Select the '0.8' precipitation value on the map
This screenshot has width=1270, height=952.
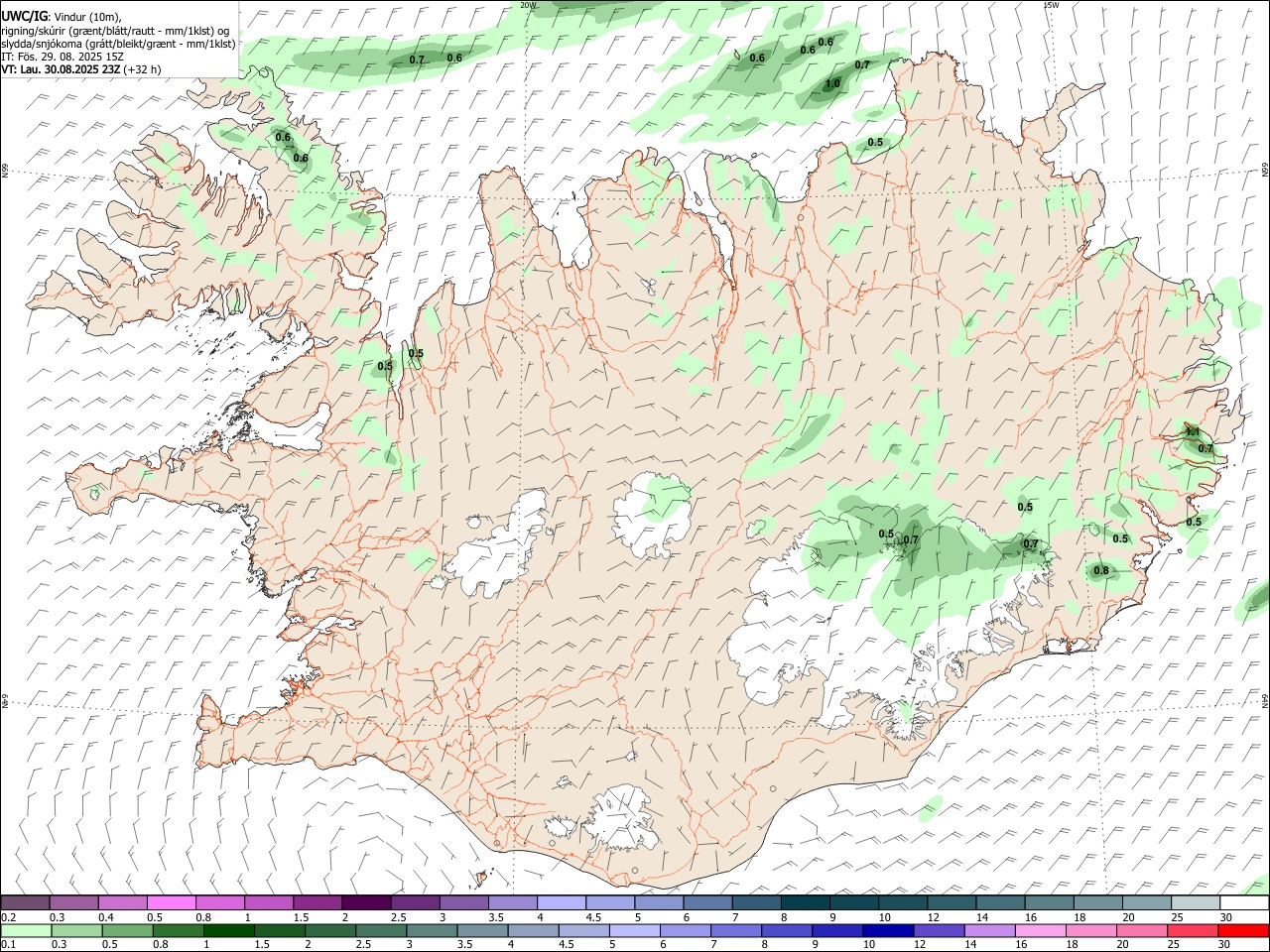[x=1101, y=570]
